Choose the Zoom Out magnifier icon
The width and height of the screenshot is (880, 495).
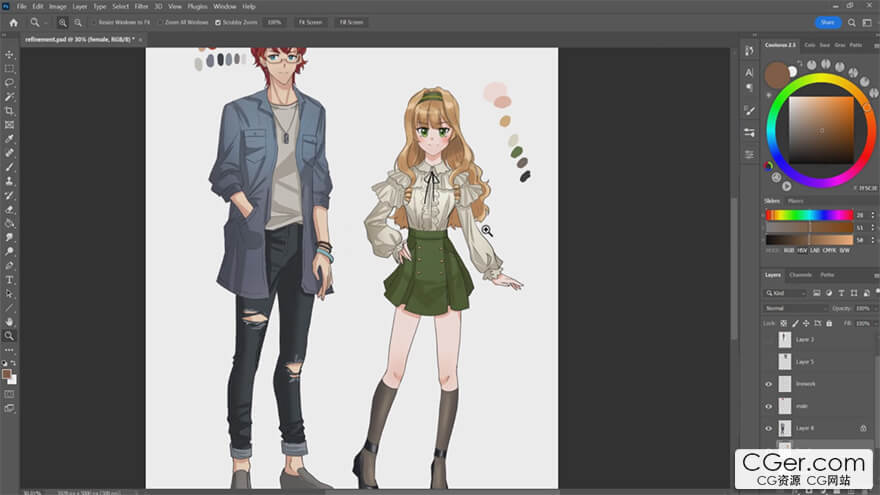78,22
